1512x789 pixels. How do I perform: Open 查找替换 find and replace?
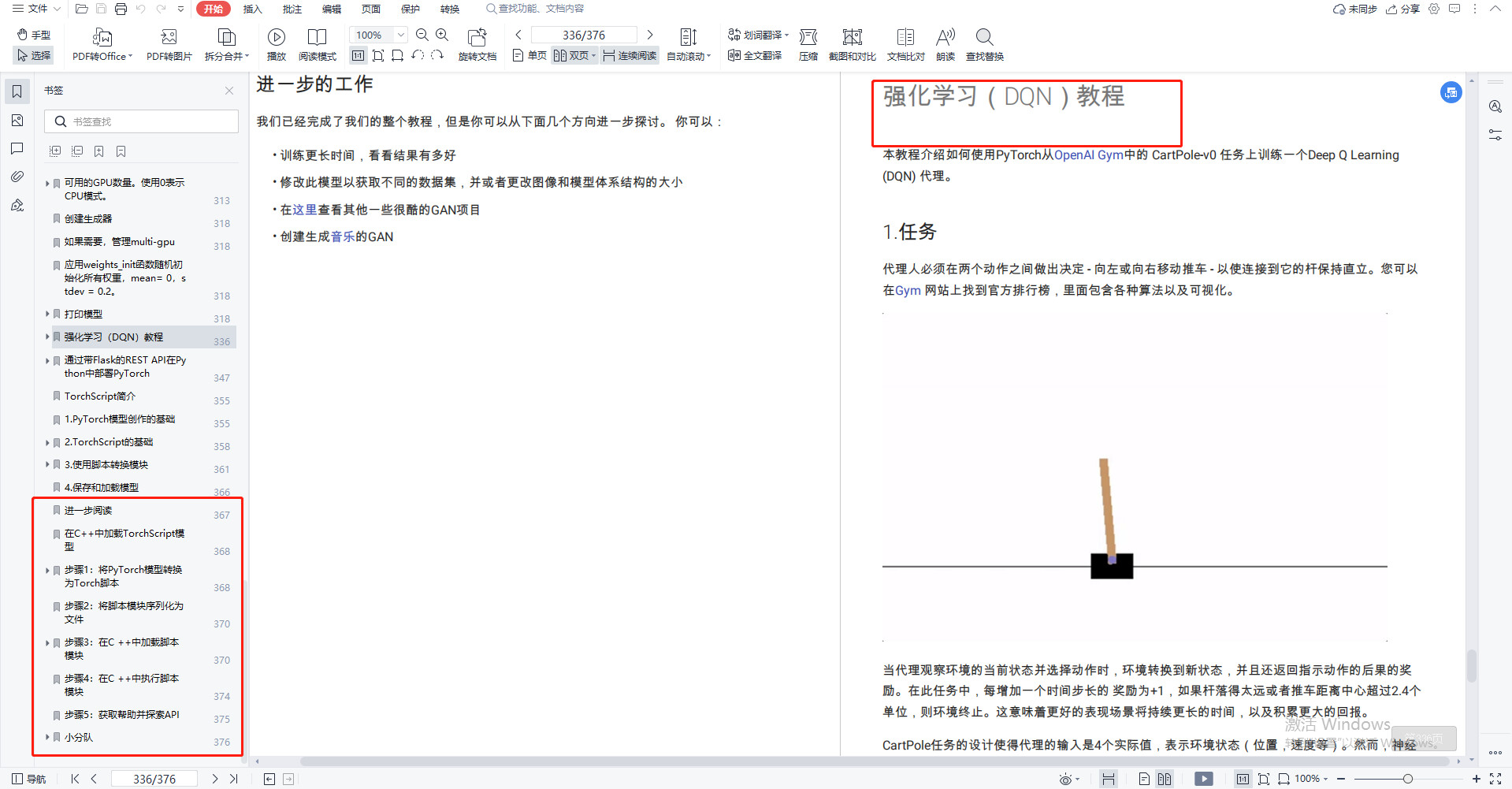coord(985,45)
